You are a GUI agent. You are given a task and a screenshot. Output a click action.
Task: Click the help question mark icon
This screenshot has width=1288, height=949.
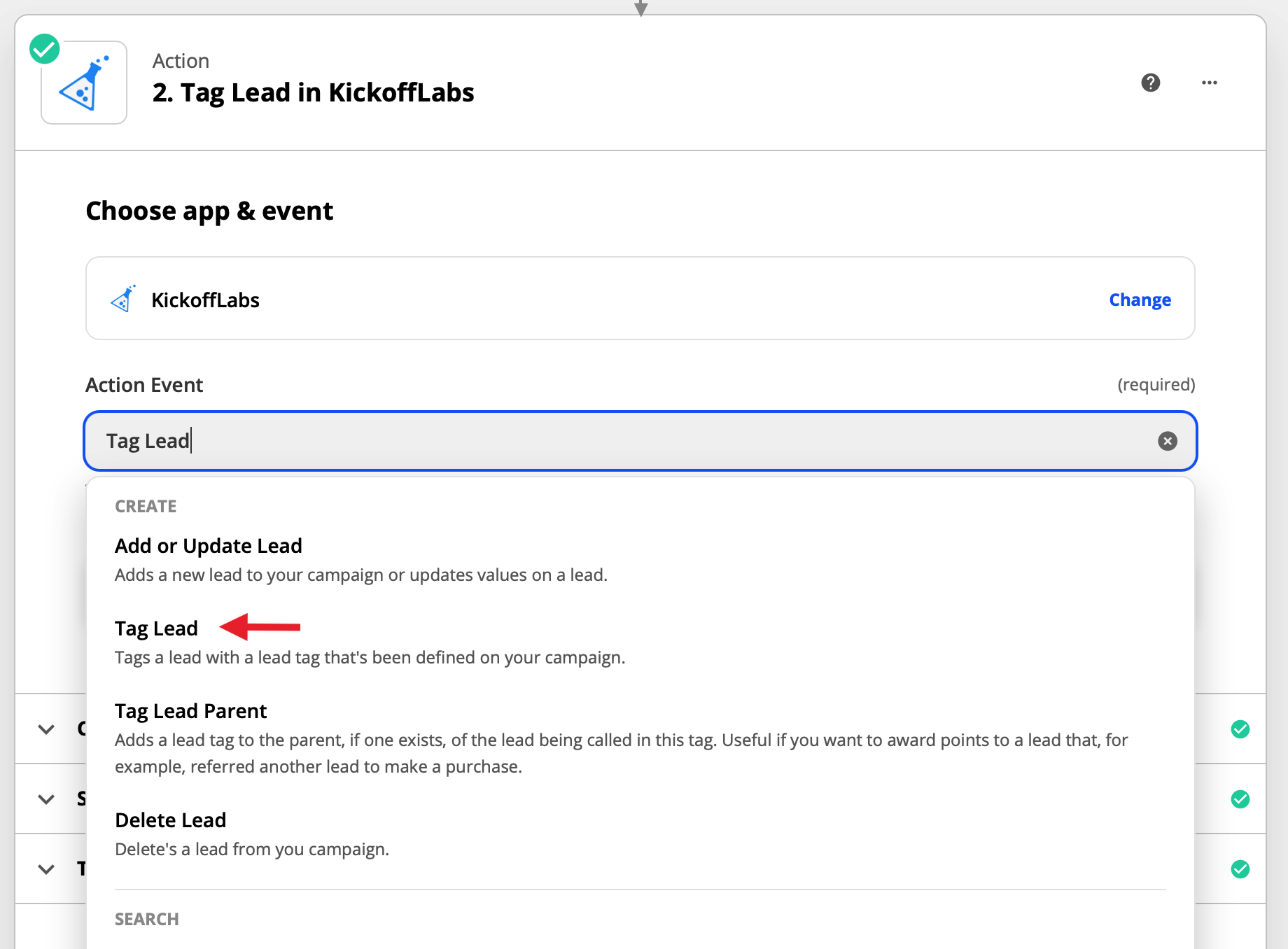(1151, 83)
